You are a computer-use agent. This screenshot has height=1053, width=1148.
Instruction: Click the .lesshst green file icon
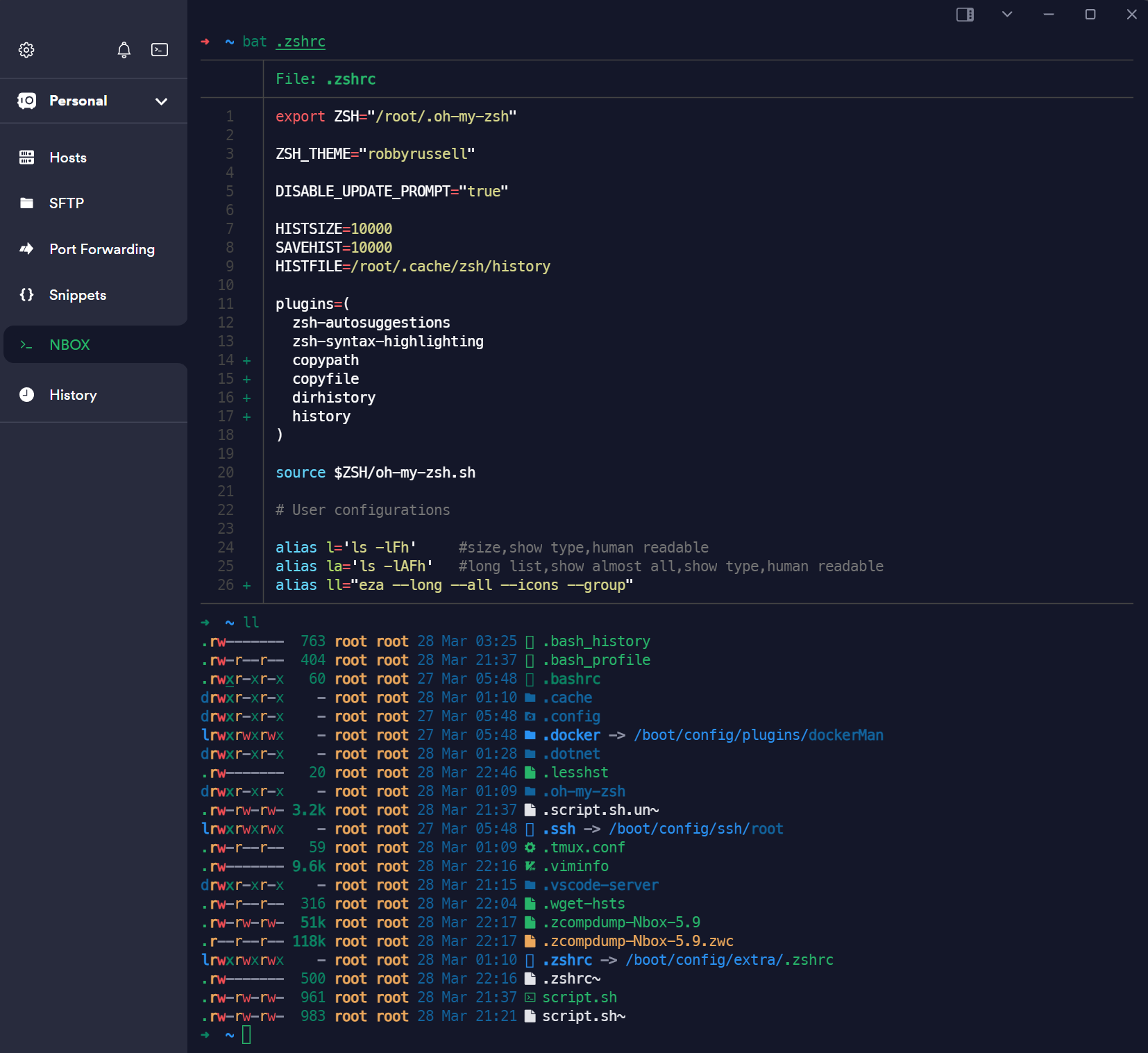[x=530, y=773]
